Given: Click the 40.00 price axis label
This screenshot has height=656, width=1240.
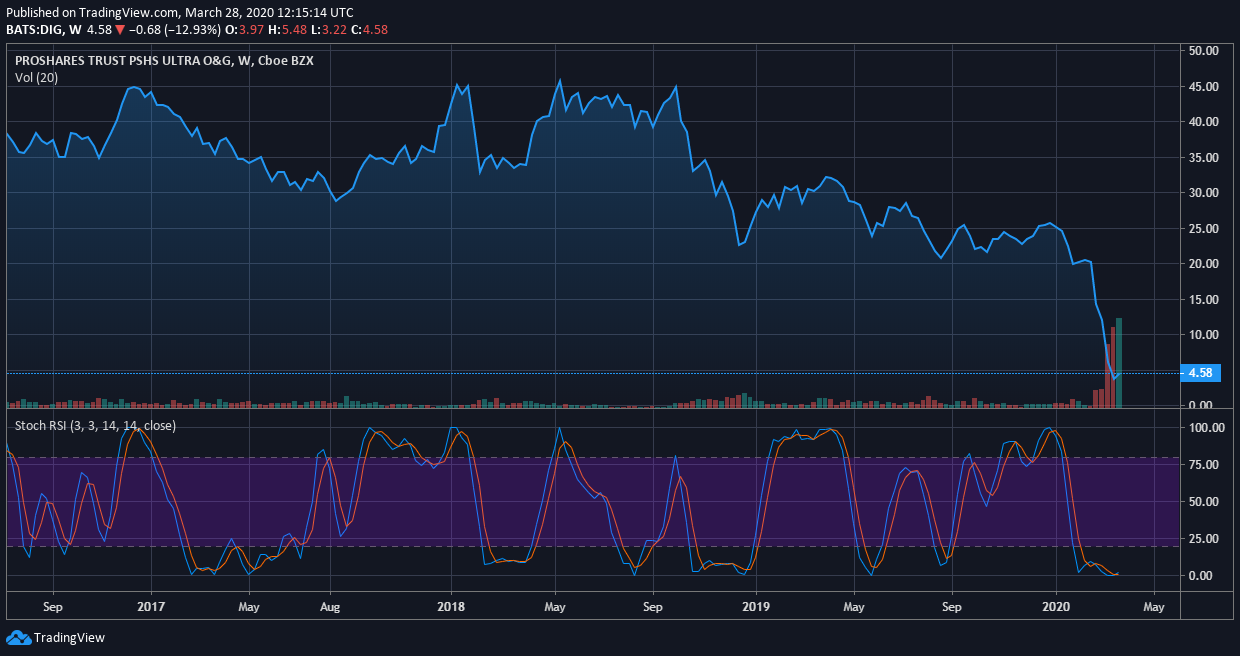Looking at the screenshot, I should (1203, 122).
